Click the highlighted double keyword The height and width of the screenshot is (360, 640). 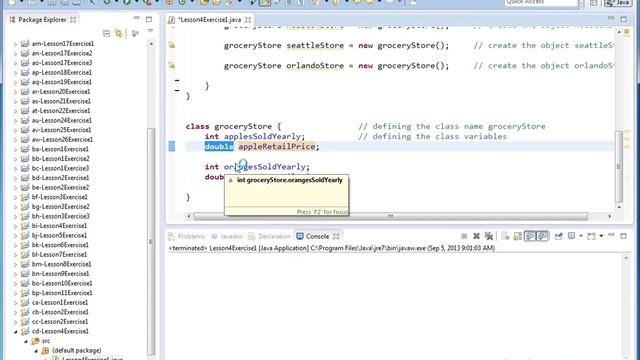(219, 146)
